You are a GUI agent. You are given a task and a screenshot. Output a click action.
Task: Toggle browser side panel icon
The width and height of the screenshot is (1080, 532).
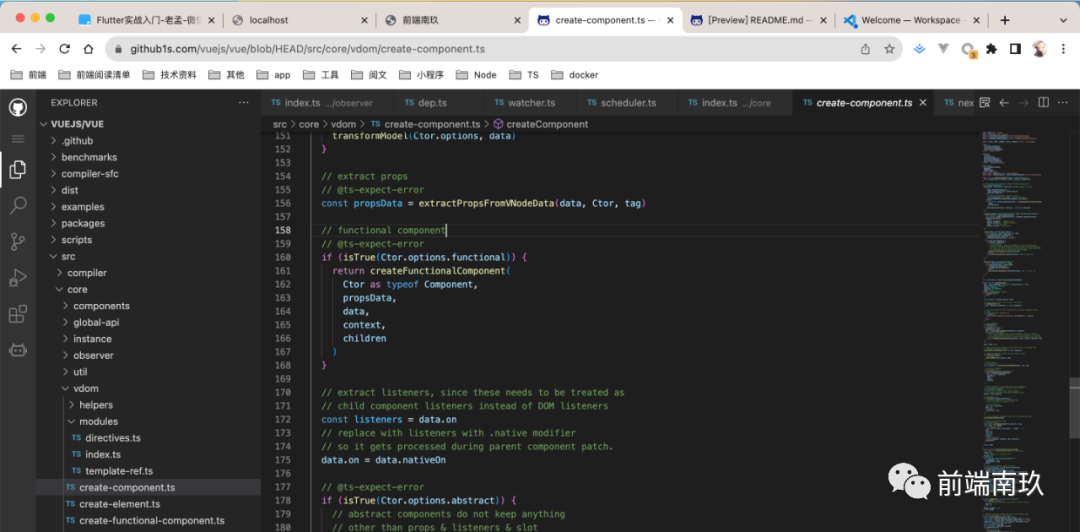(1015, 49)
